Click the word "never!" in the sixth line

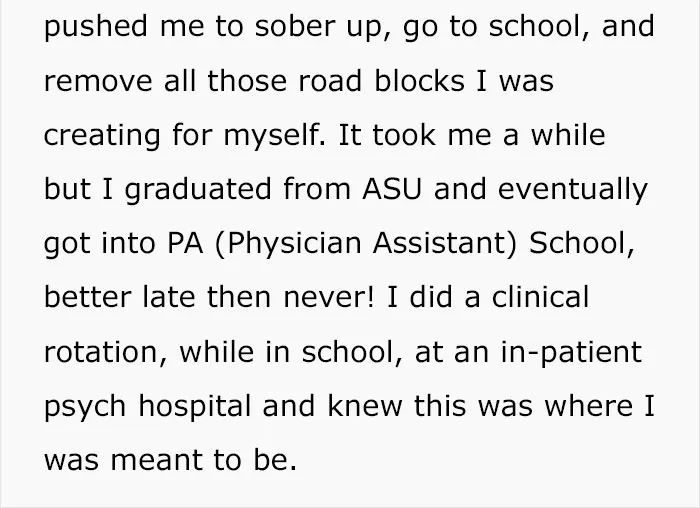[329, 299]
